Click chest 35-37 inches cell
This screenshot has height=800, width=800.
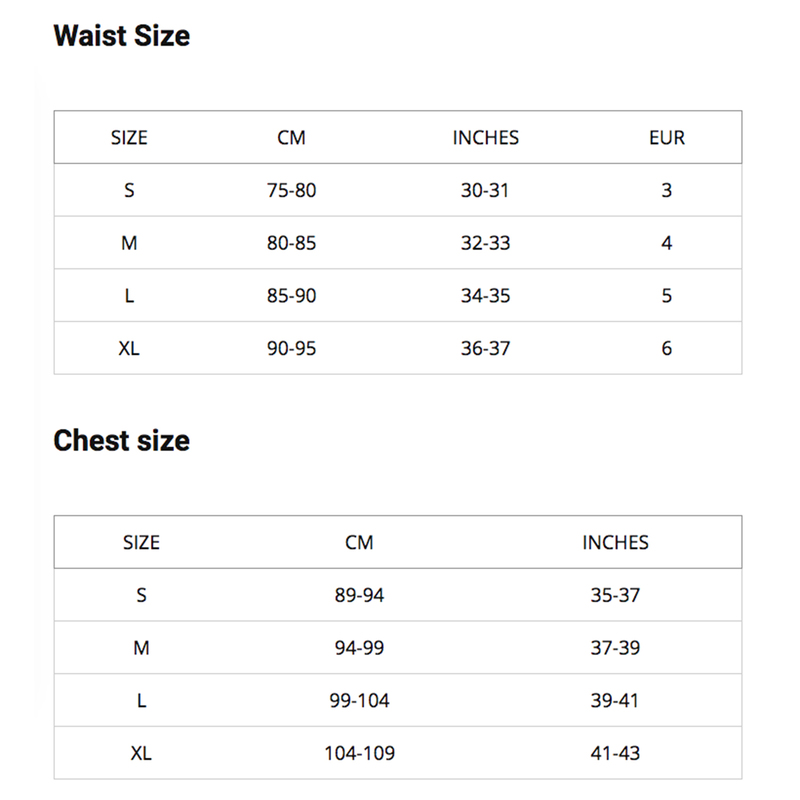615,595
